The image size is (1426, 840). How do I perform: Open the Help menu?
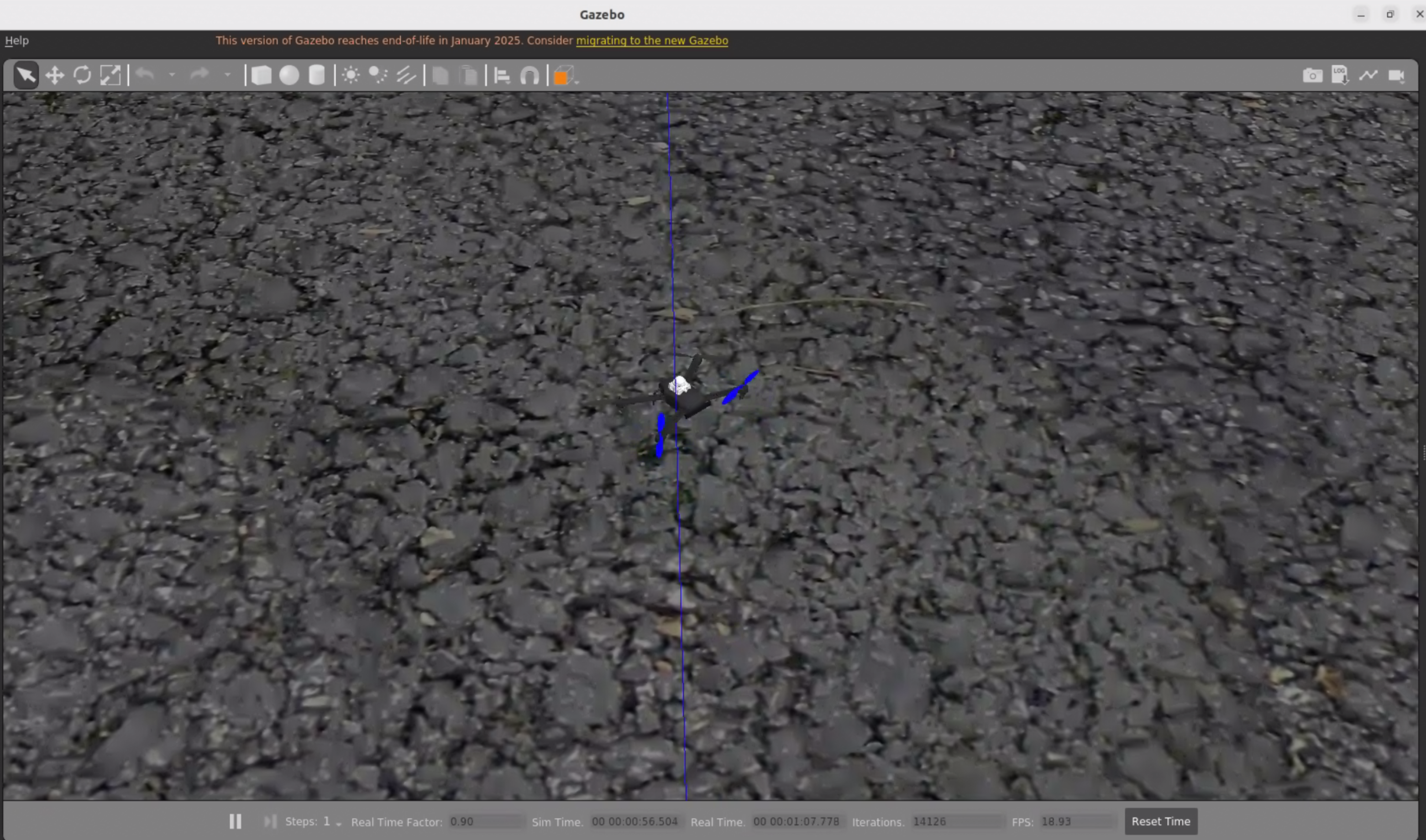pyautogui.click(x=16, y=41)
